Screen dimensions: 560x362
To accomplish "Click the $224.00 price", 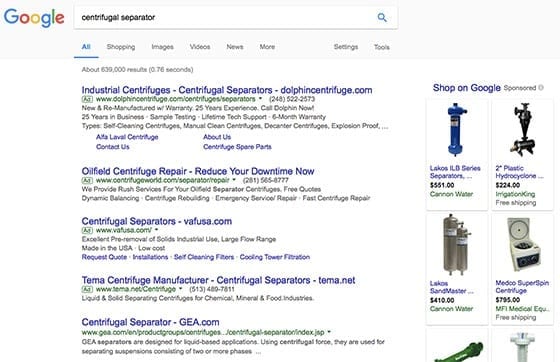I will click(508, 185).
